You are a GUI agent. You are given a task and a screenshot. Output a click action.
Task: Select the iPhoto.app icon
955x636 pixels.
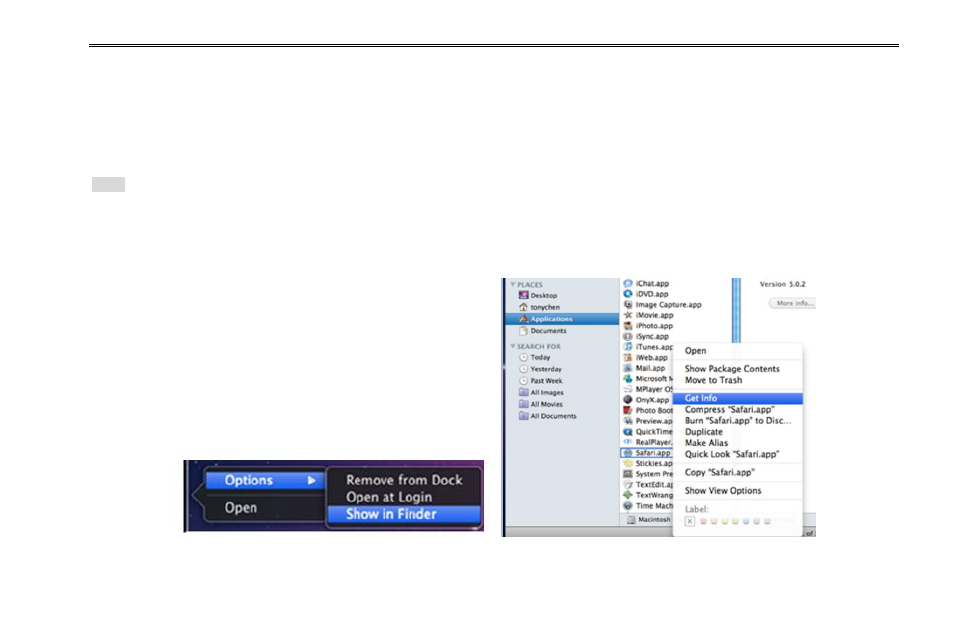[x=628, y=326]
